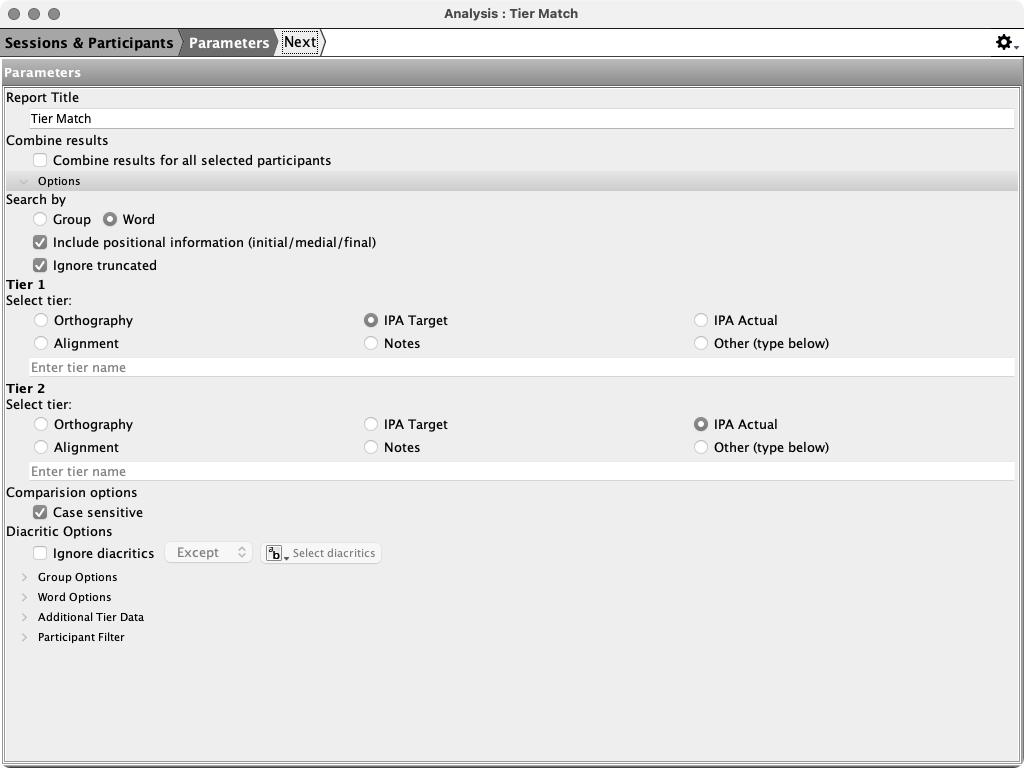Click the Tier 1 tier name field
Screen dimensions: 1024x768
[x=520, y=367]
